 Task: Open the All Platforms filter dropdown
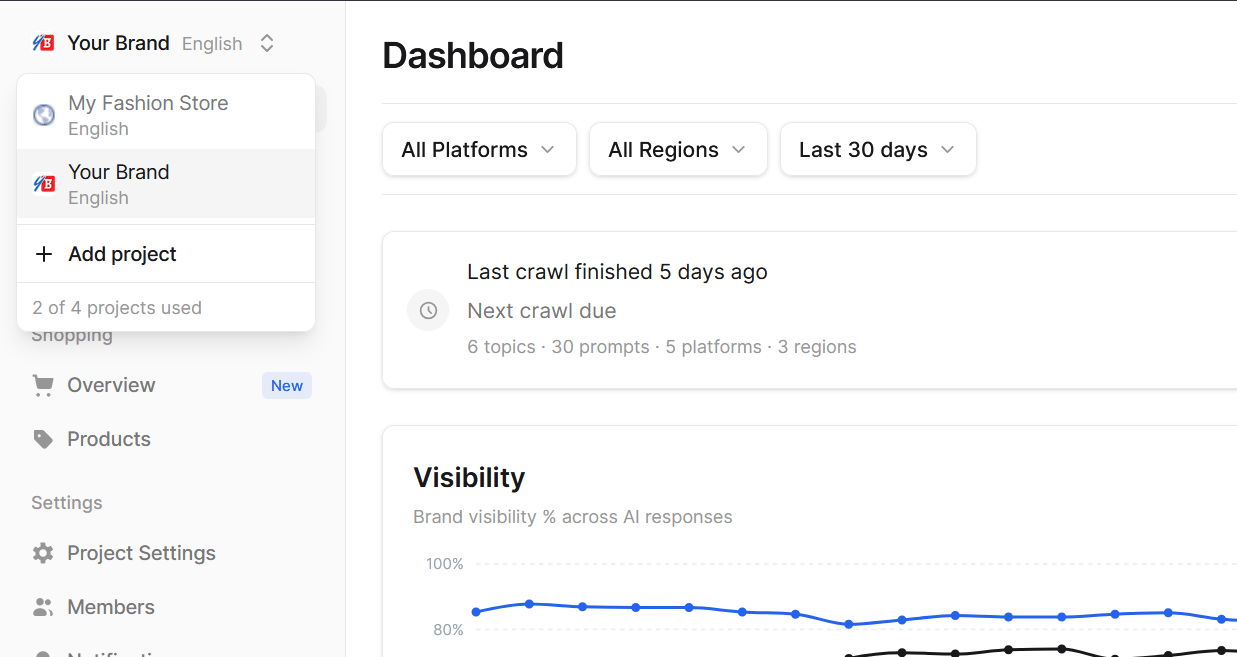pos(479,149)
